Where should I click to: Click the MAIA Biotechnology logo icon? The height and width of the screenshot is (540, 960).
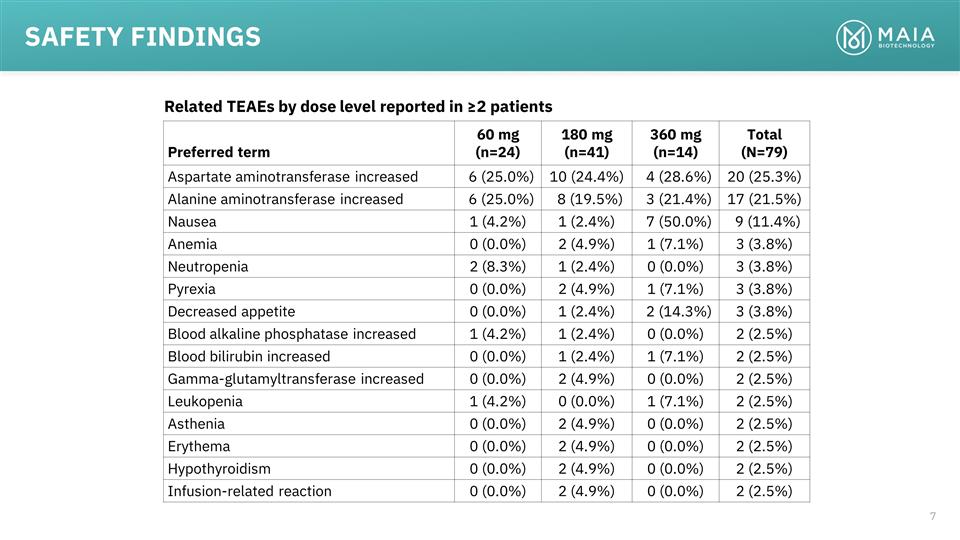855,37
